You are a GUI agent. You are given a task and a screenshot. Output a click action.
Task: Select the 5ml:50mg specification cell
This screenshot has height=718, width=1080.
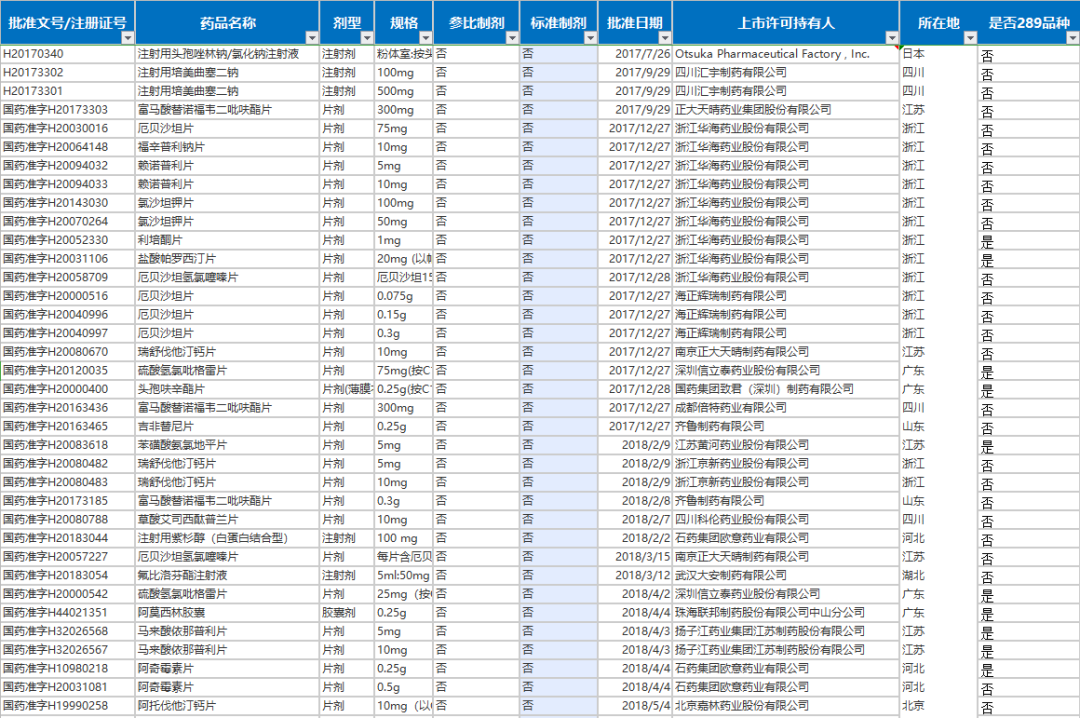point(404,575)
